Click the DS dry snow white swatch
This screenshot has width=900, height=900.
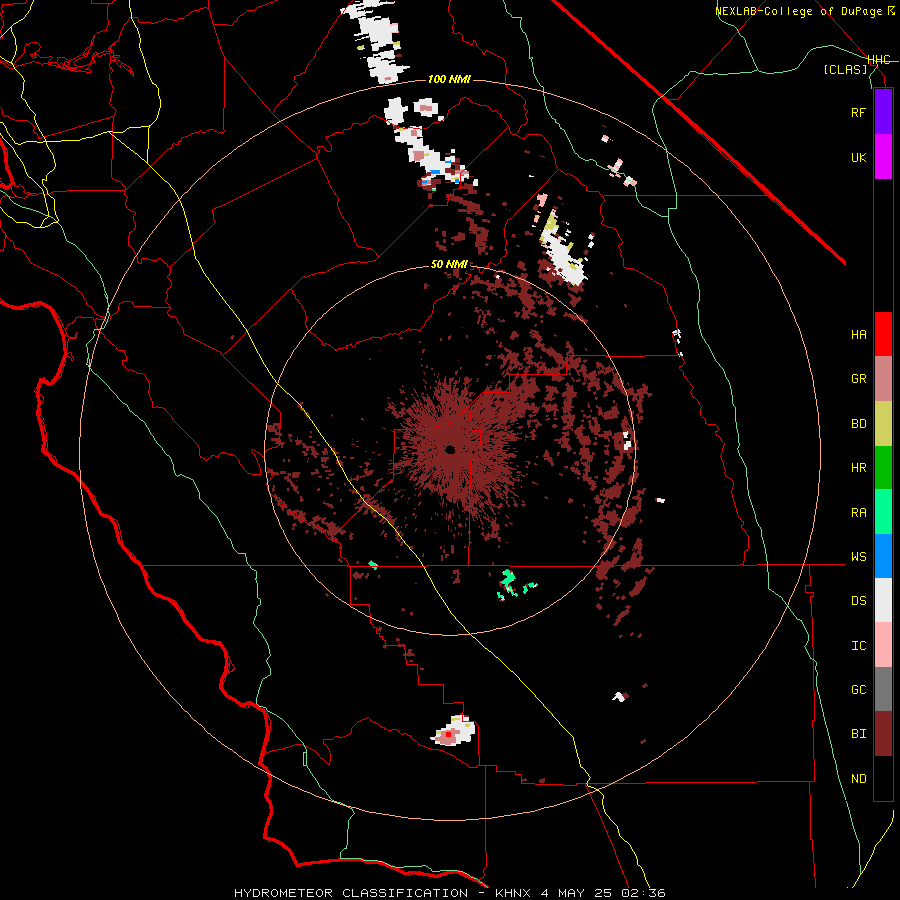[883, 600]
